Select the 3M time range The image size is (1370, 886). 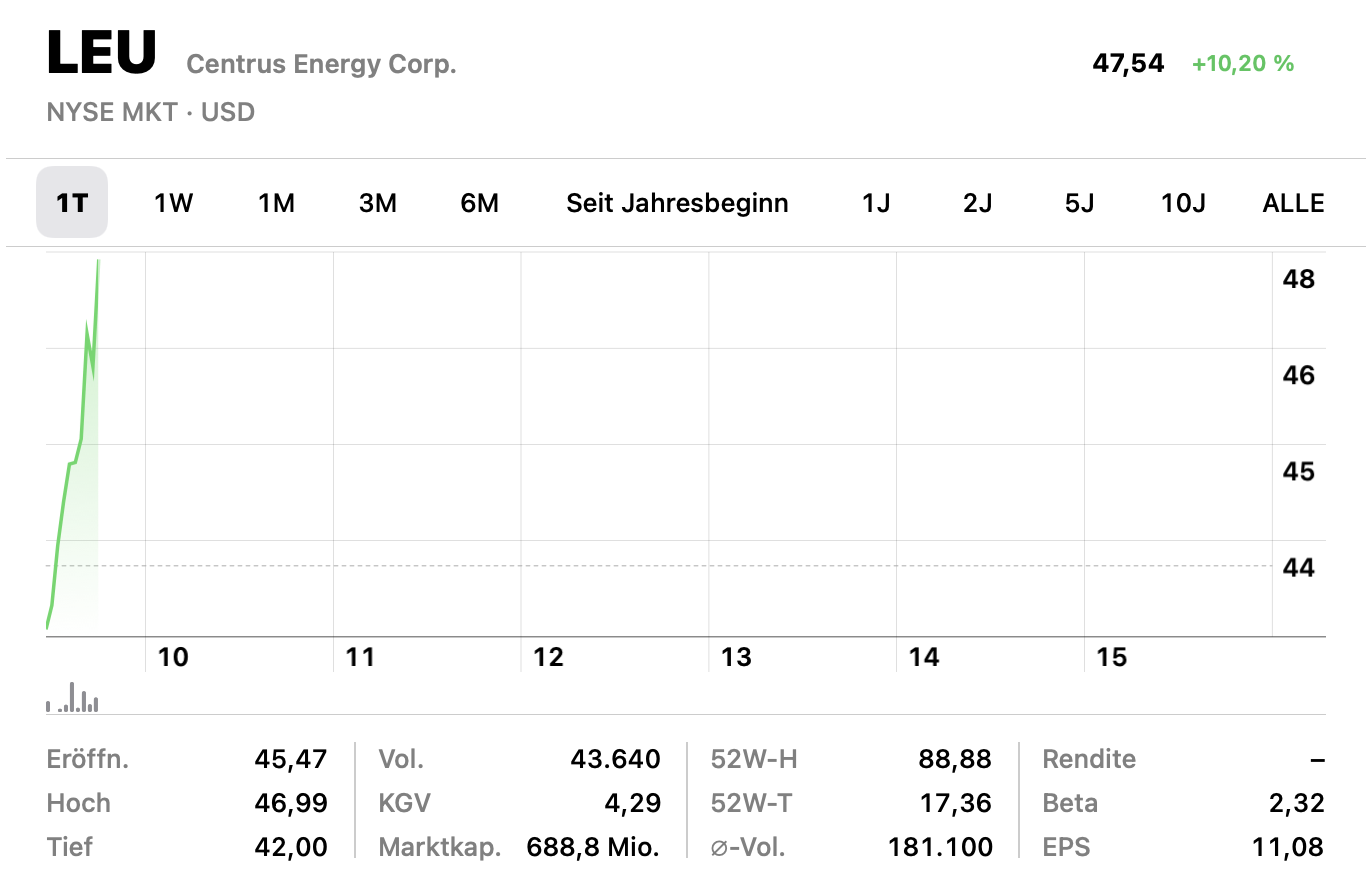tap(378, 203)
